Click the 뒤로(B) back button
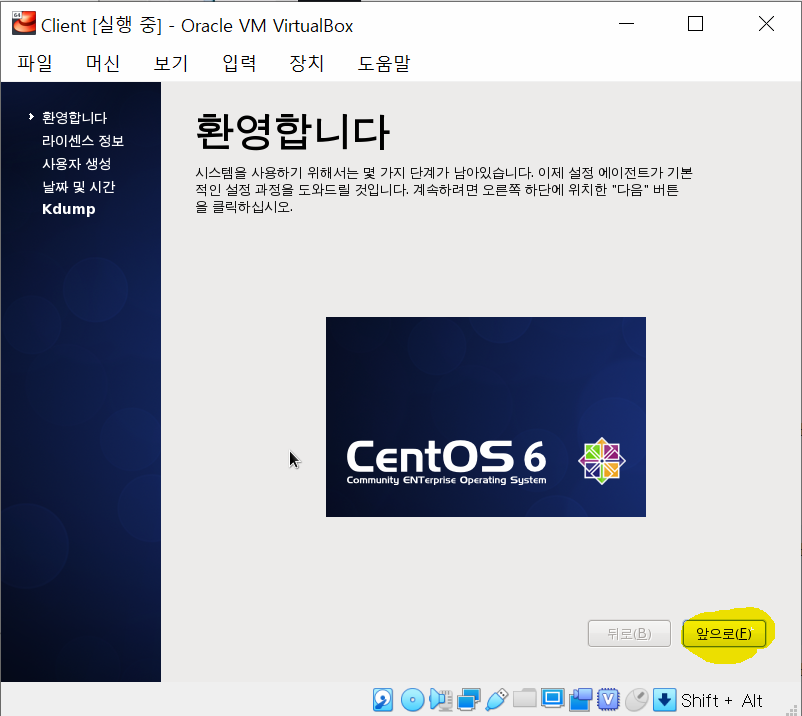The height and width of the screenshot is (716, 802). click(629, 634)
